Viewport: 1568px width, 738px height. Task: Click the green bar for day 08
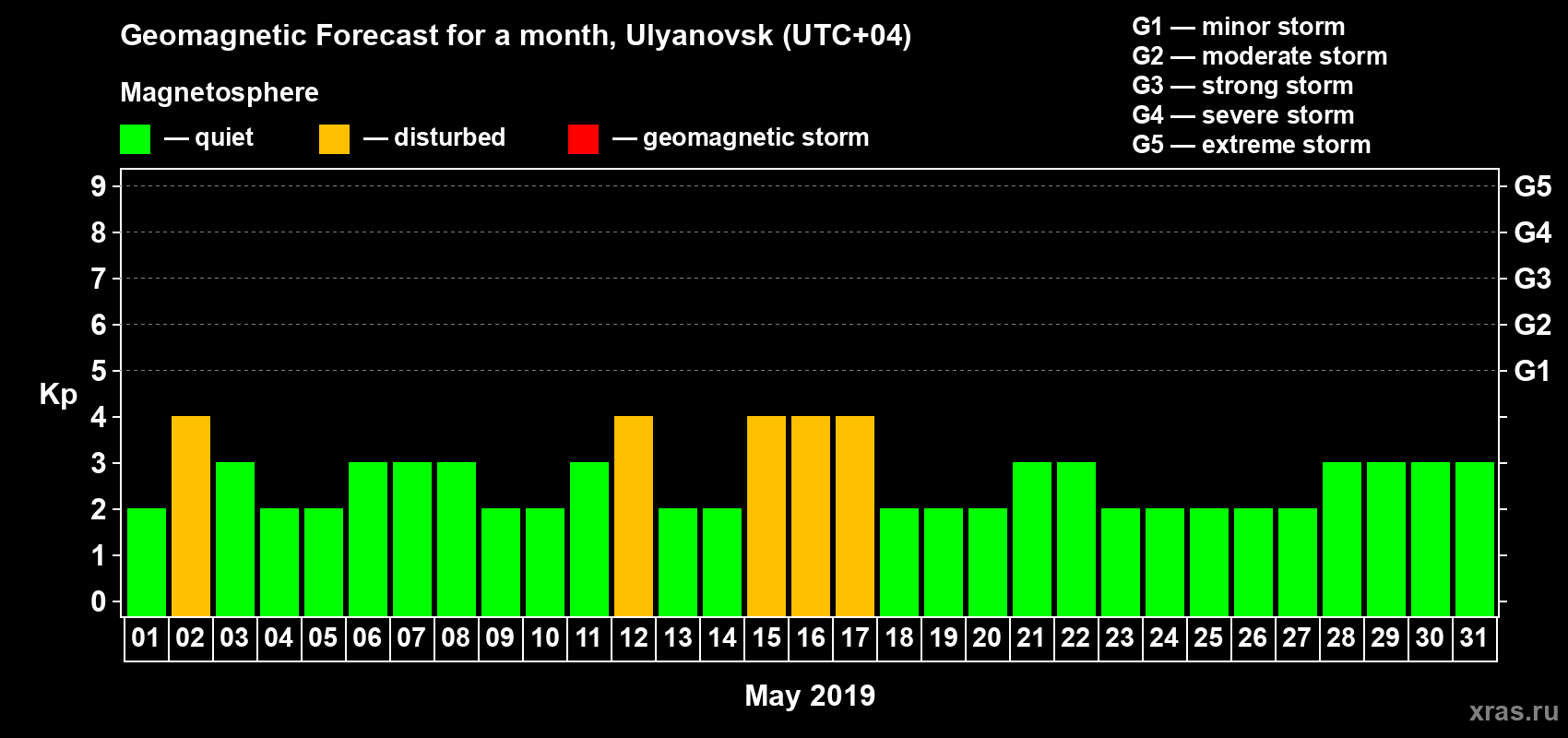click(x=457, y=540)
